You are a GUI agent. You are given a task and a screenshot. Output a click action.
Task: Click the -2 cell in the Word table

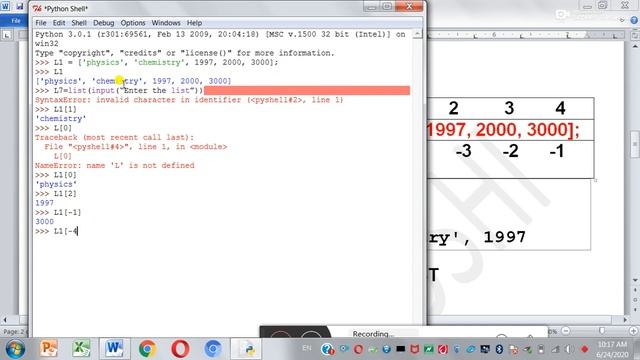(511, 151)
